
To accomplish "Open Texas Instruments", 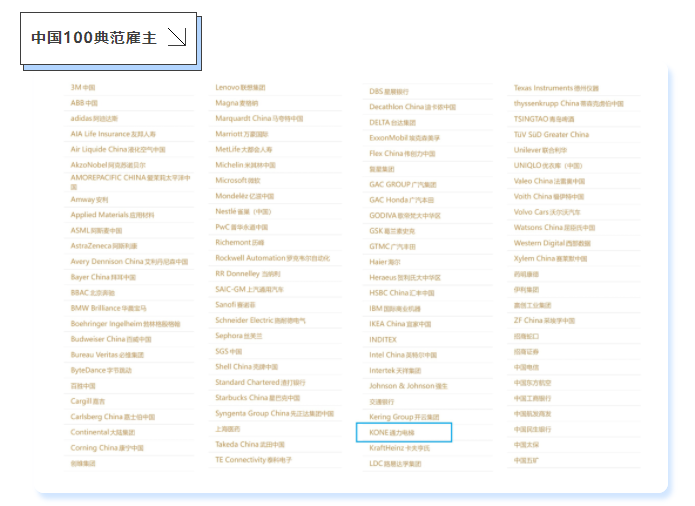I will 556,88.
